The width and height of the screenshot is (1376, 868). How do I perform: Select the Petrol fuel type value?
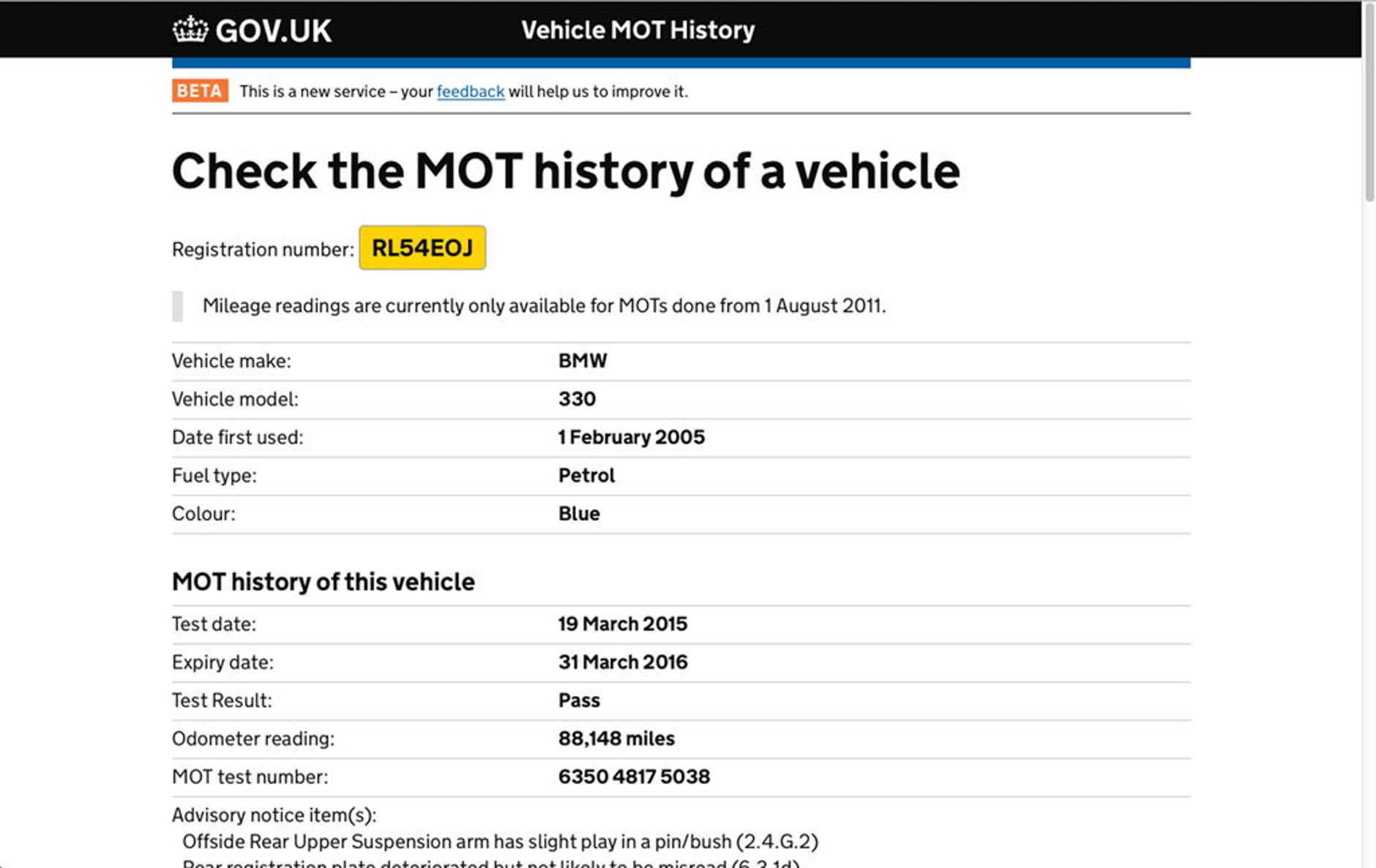(x=586, y=476)
